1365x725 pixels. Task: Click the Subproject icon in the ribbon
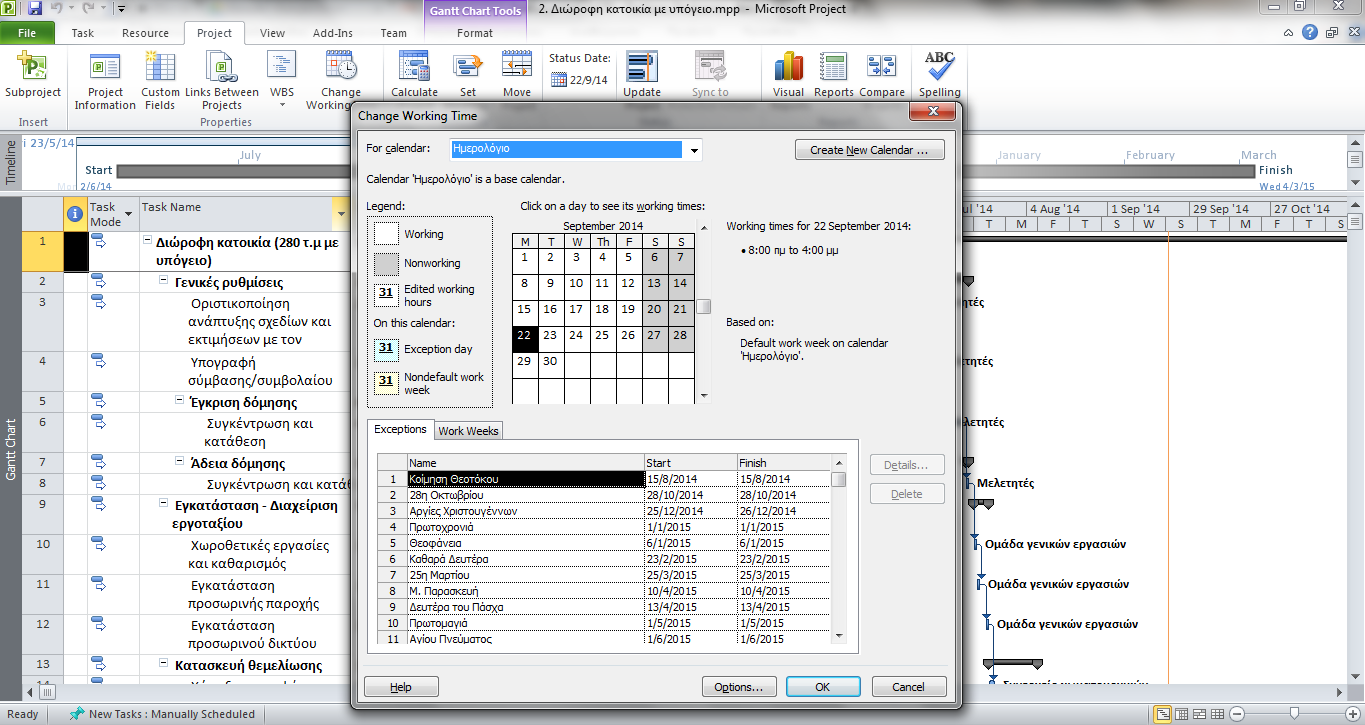32,68
